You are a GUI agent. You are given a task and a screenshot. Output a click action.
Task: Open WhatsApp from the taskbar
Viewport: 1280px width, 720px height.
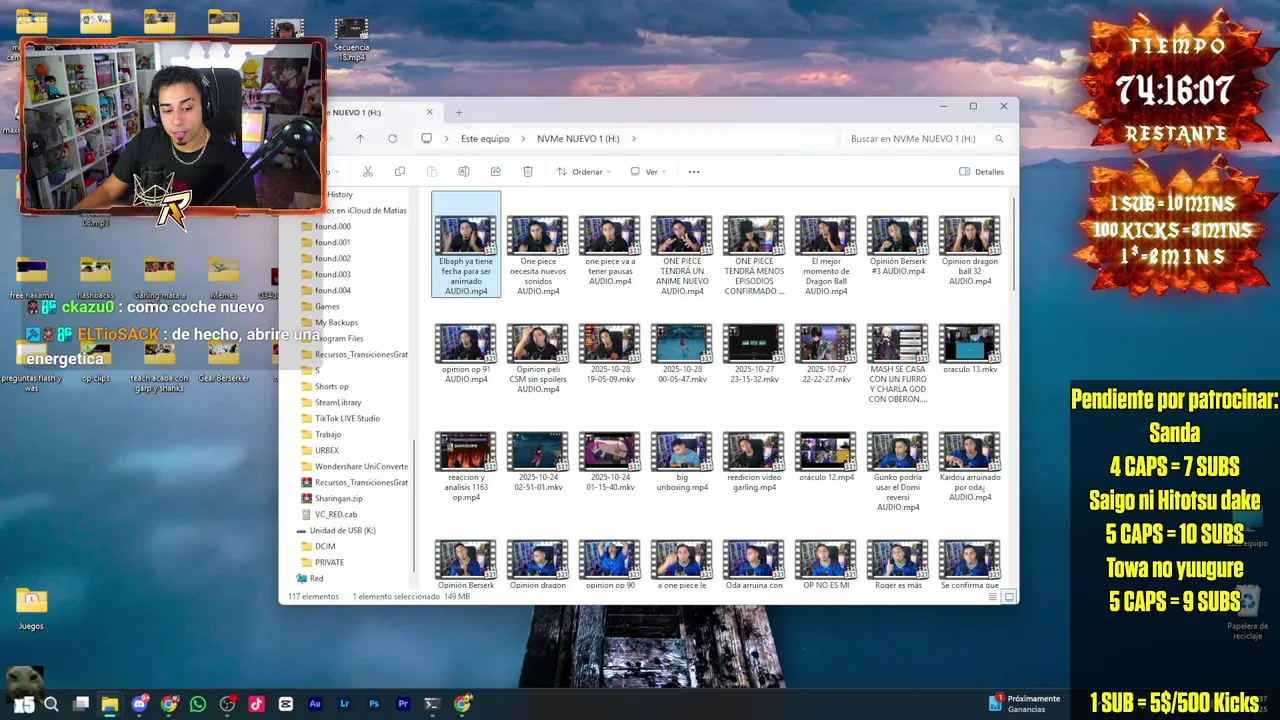click(x=198, y=704)
